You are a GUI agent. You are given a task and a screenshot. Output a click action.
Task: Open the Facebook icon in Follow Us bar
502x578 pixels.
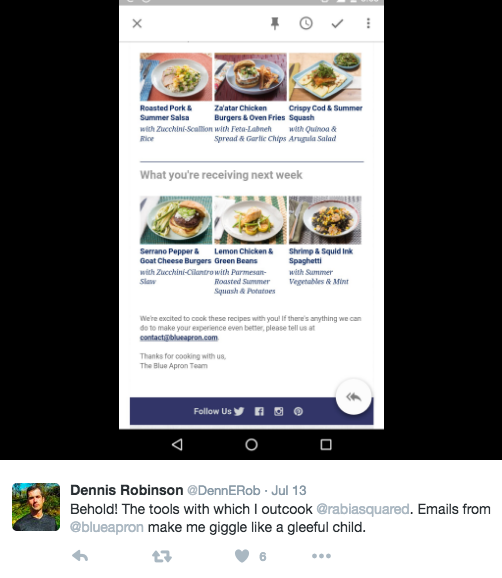pos(259,411)
